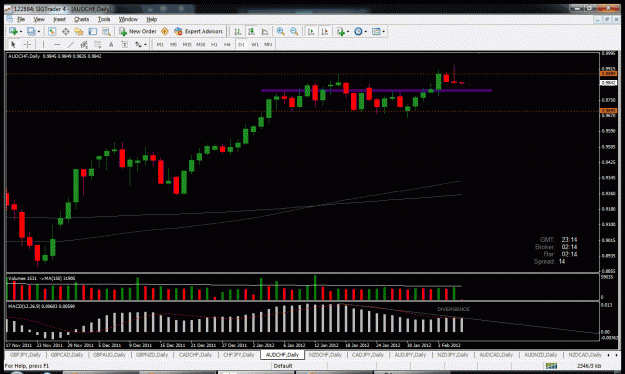The image size is (625, 374).
Task: Open the View menu
Action: pos(39,19)
